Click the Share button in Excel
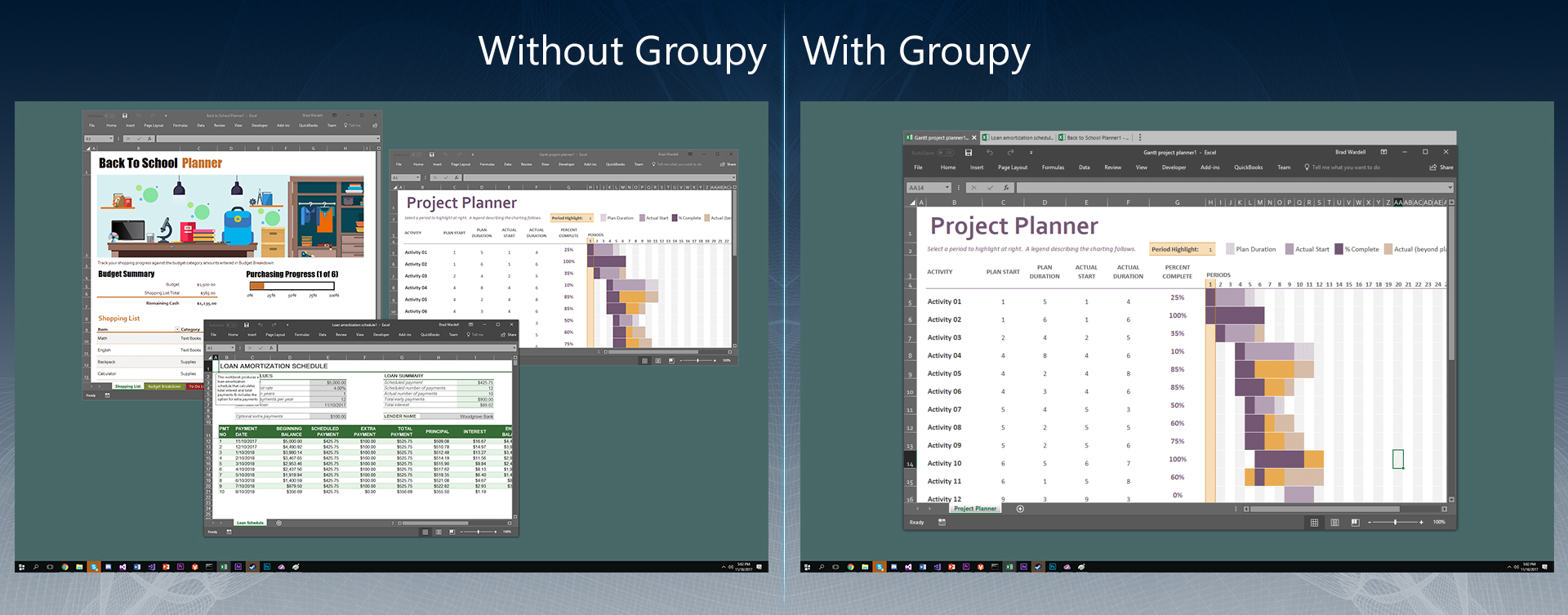 click(1441, 167)
